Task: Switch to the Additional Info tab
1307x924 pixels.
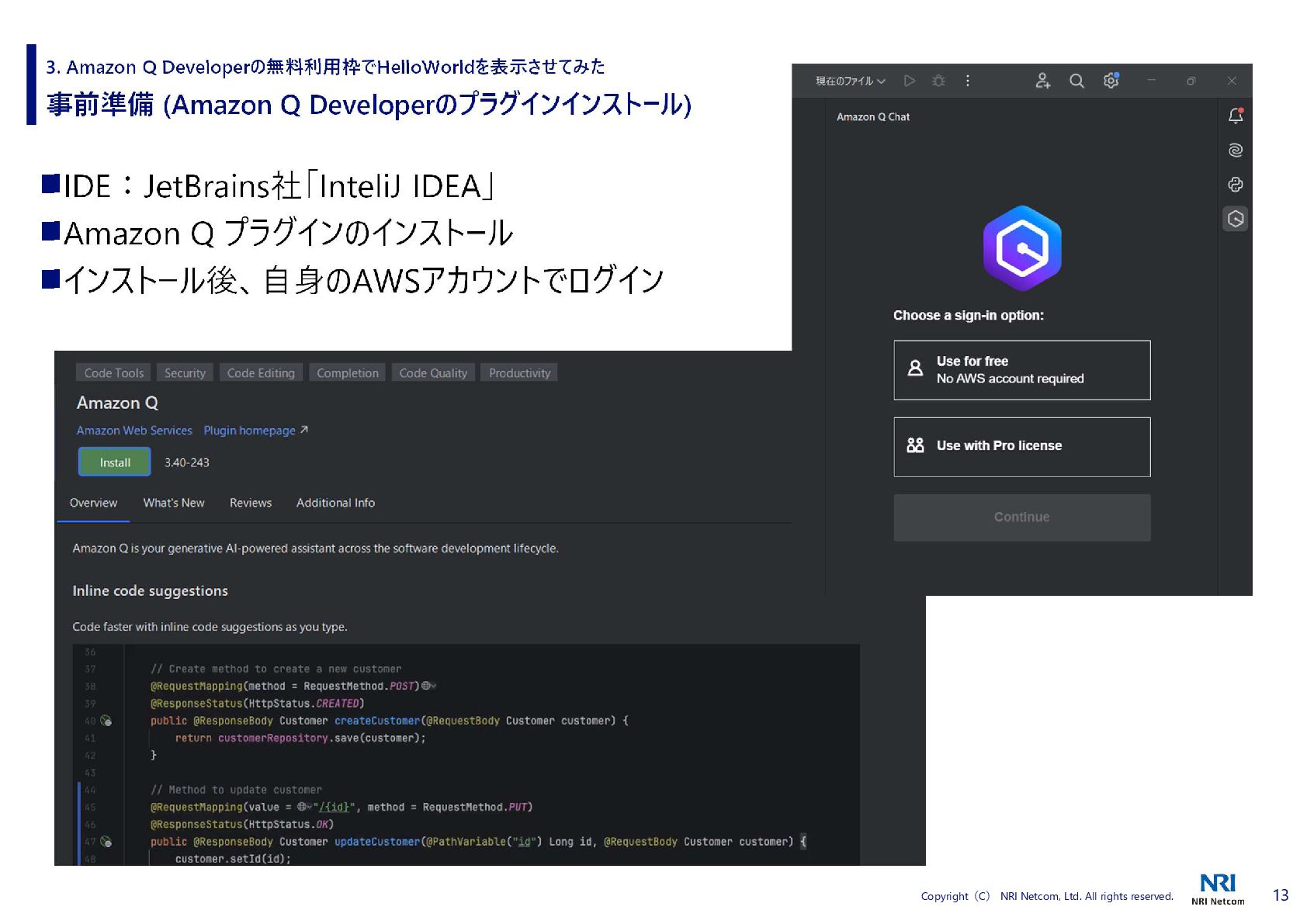Action: pyautogui.click(x=335, y=503)
